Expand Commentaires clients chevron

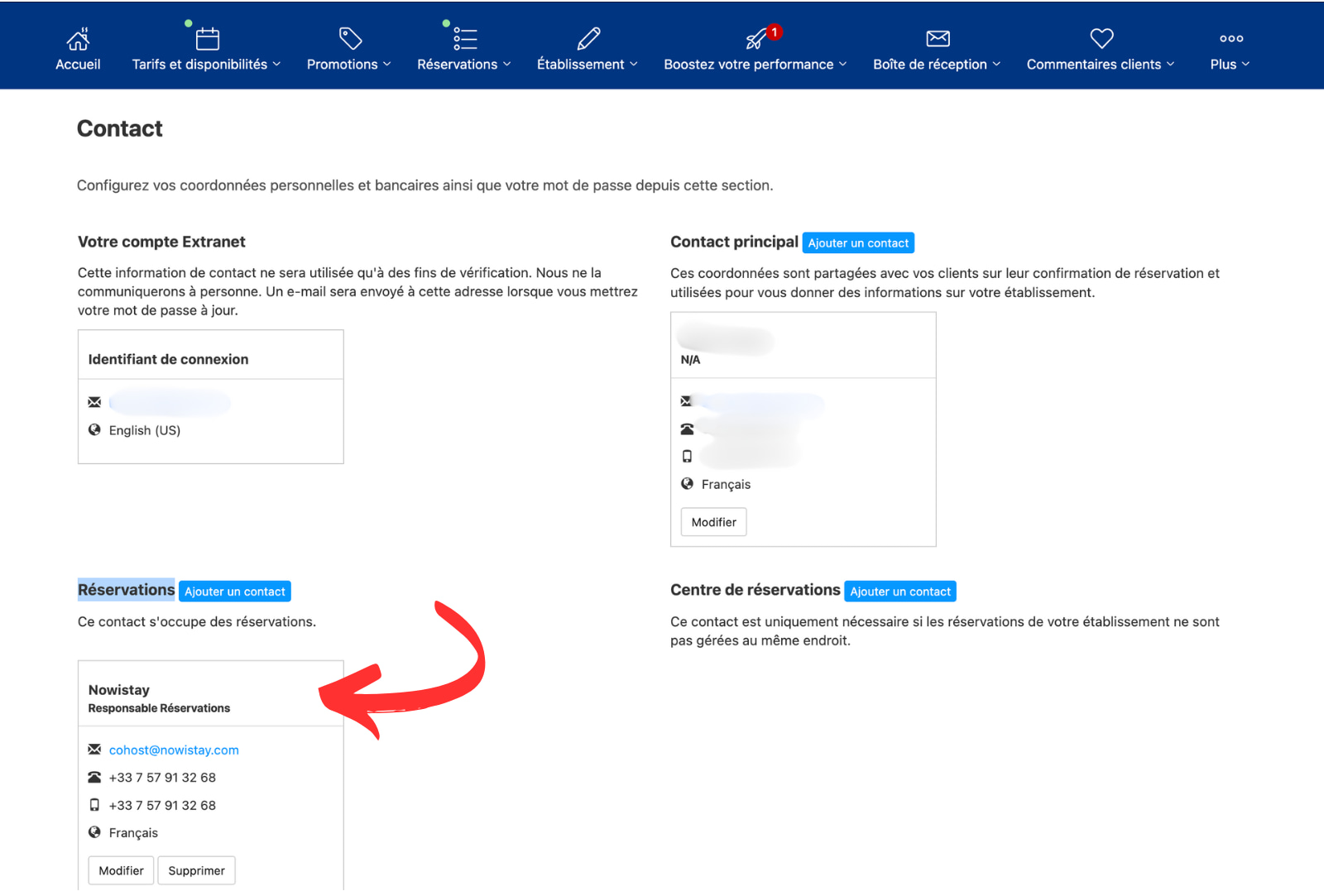1170,65
